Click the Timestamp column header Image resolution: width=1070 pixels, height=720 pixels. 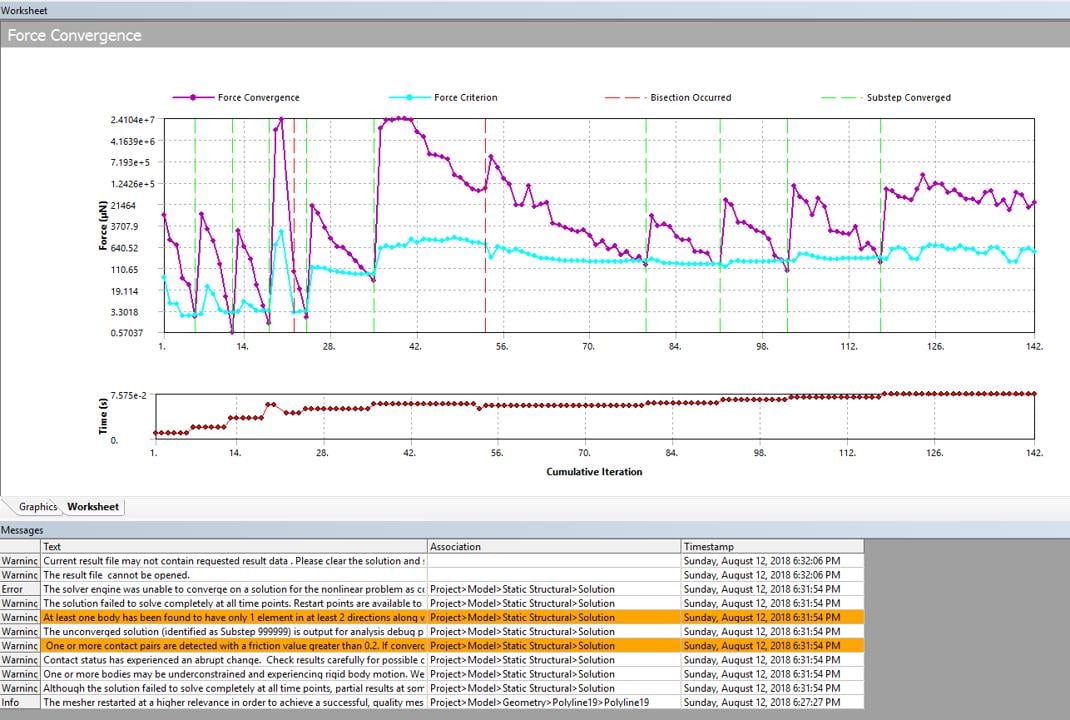[771, 547]
